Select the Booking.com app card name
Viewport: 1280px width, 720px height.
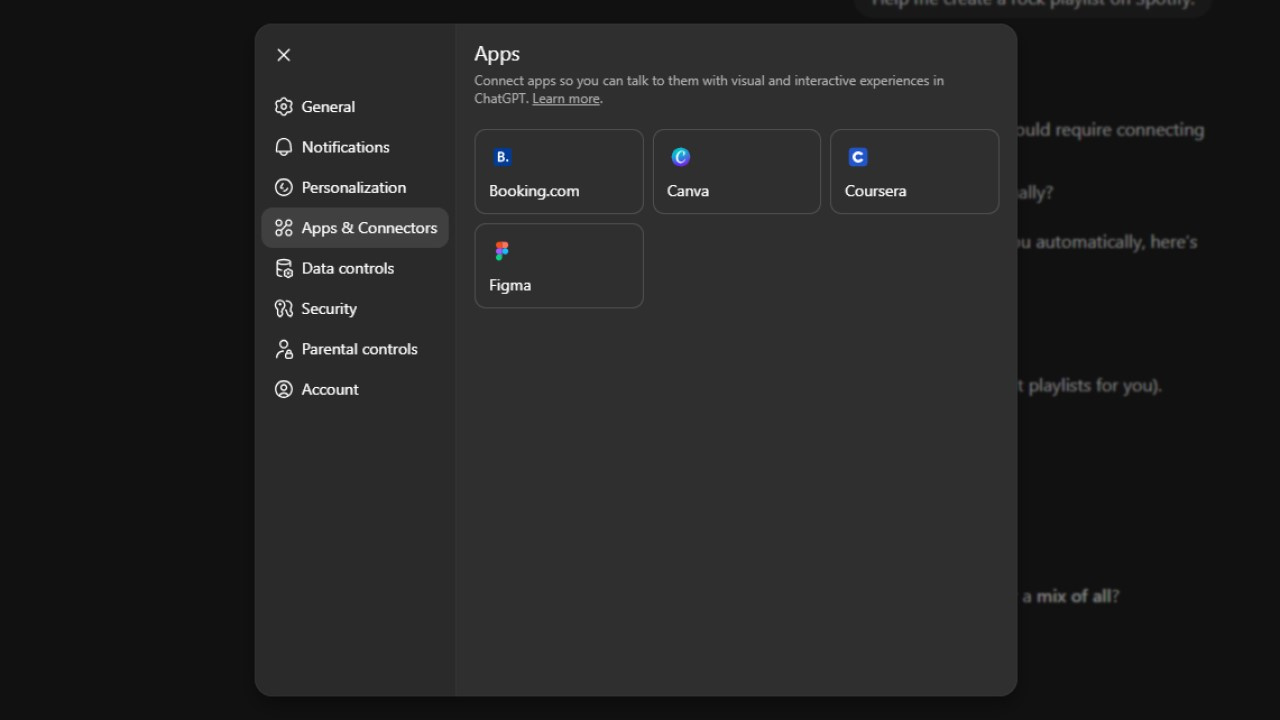534,191
